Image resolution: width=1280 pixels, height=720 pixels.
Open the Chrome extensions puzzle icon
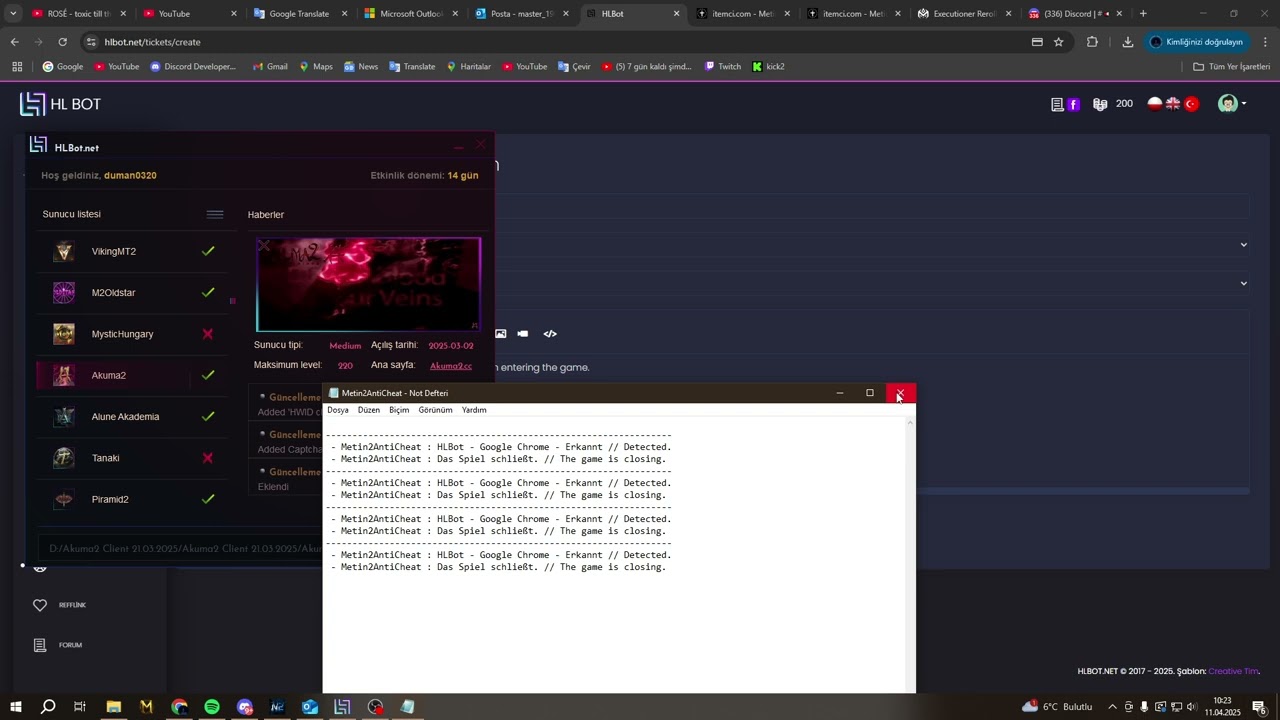point(1092,42)
